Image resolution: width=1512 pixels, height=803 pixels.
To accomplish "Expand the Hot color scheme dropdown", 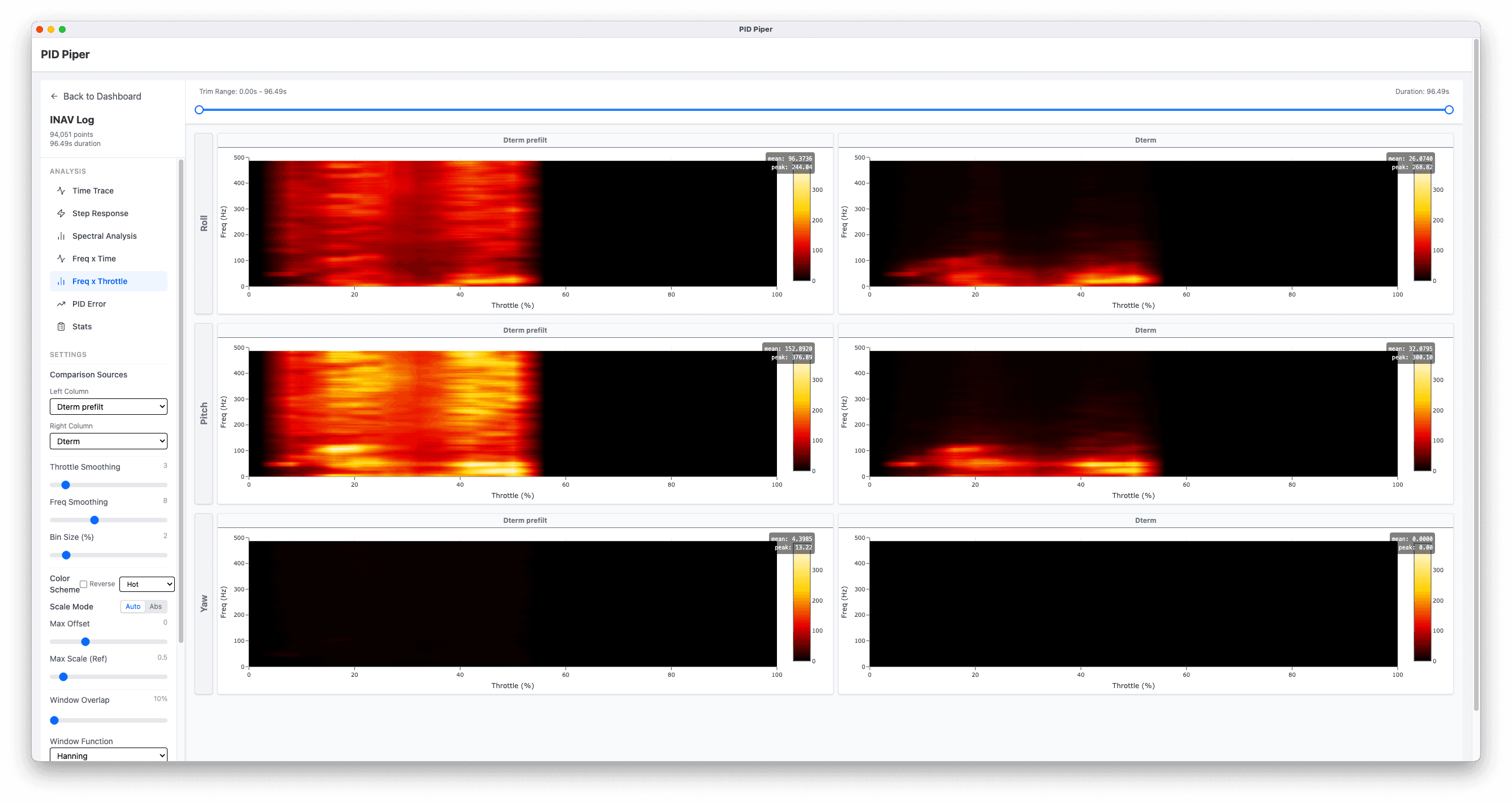I will click(147, 584).
